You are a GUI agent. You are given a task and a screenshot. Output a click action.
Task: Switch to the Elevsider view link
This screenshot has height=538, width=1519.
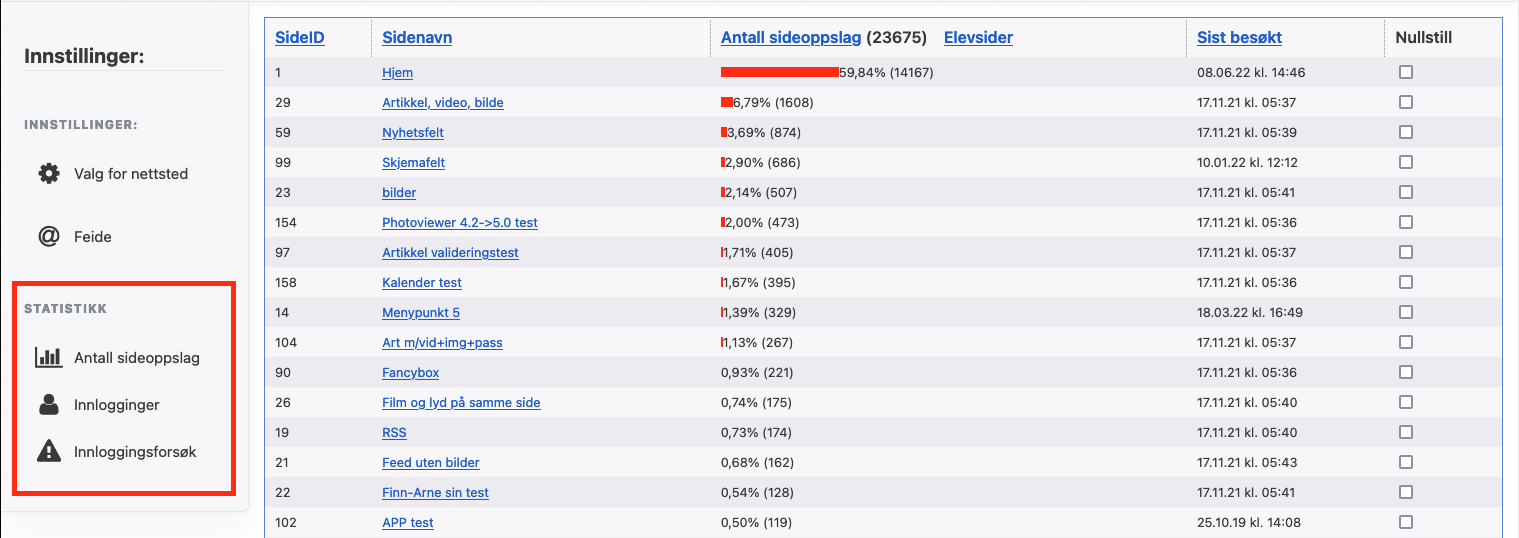point(978,38)
